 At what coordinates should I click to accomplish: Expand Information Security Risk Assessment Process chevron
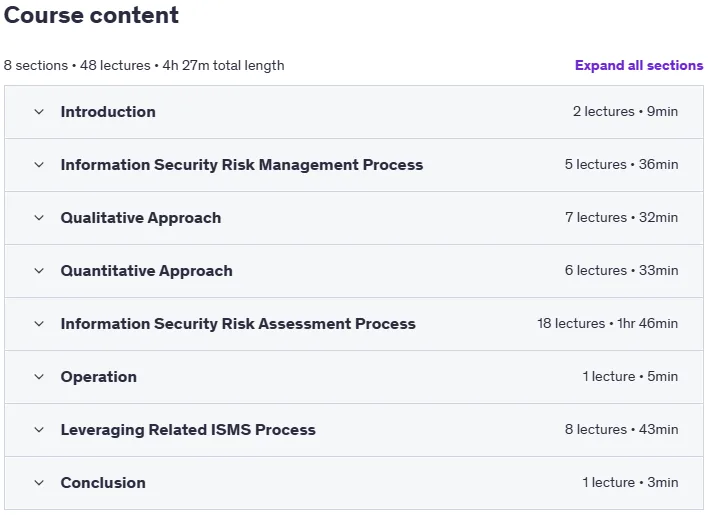(x=39, y=324)
